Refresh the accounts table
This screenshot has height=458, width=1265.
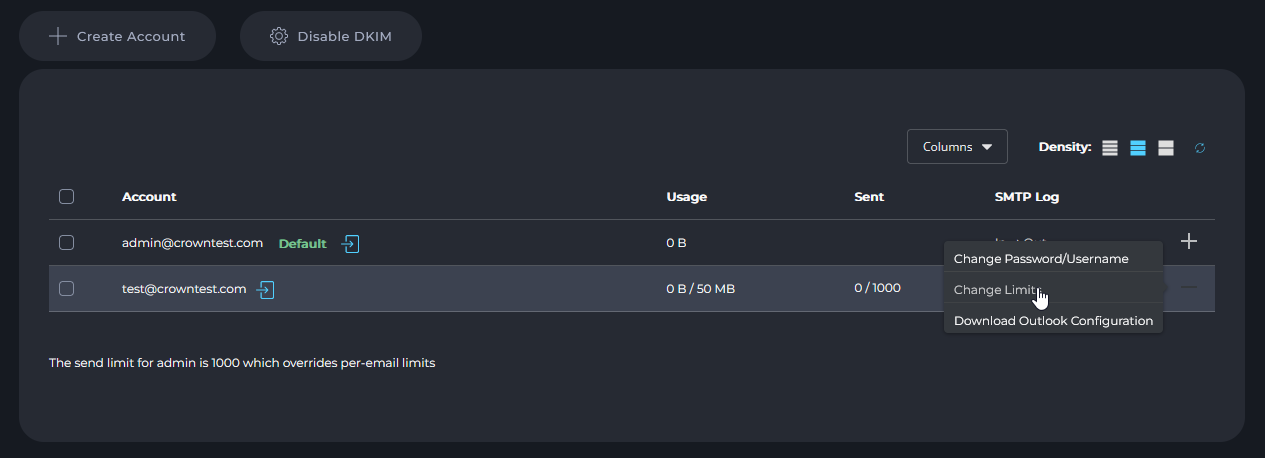coord(1200,148)
